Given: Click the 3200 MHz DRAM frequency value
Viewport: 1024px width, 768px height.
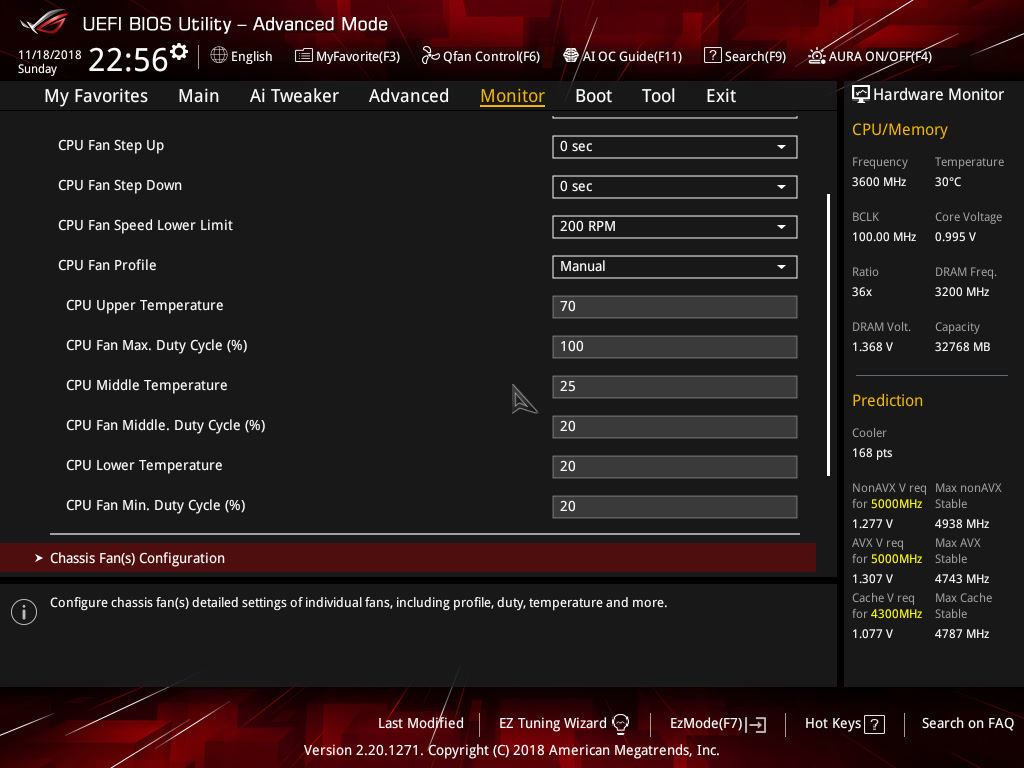Looking at the screenshot, I should point(961,292).
